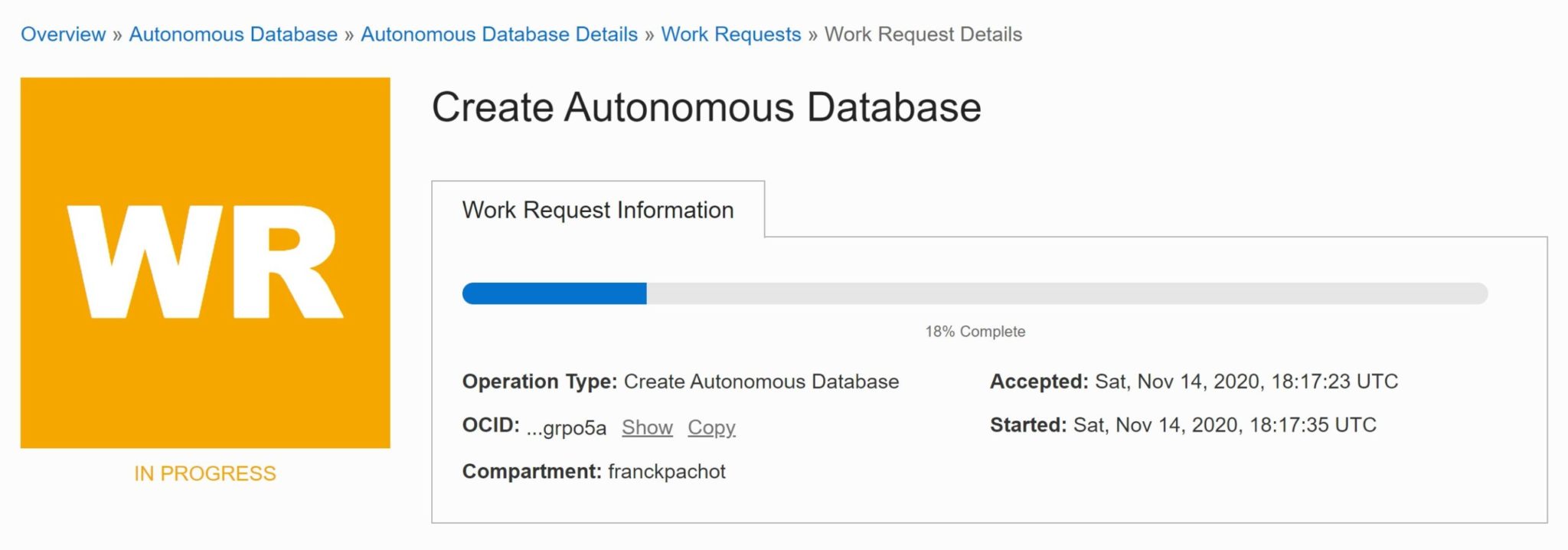Viewport: 1568px width, 550px height.
Task: Show the full OCID
Action: pyautogui.click(x=647, y=427)
